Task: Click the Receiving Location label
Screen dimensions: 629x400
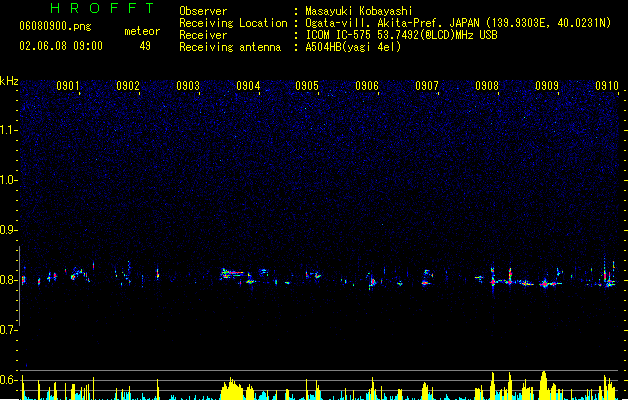Action: click(x=233, y=23)
